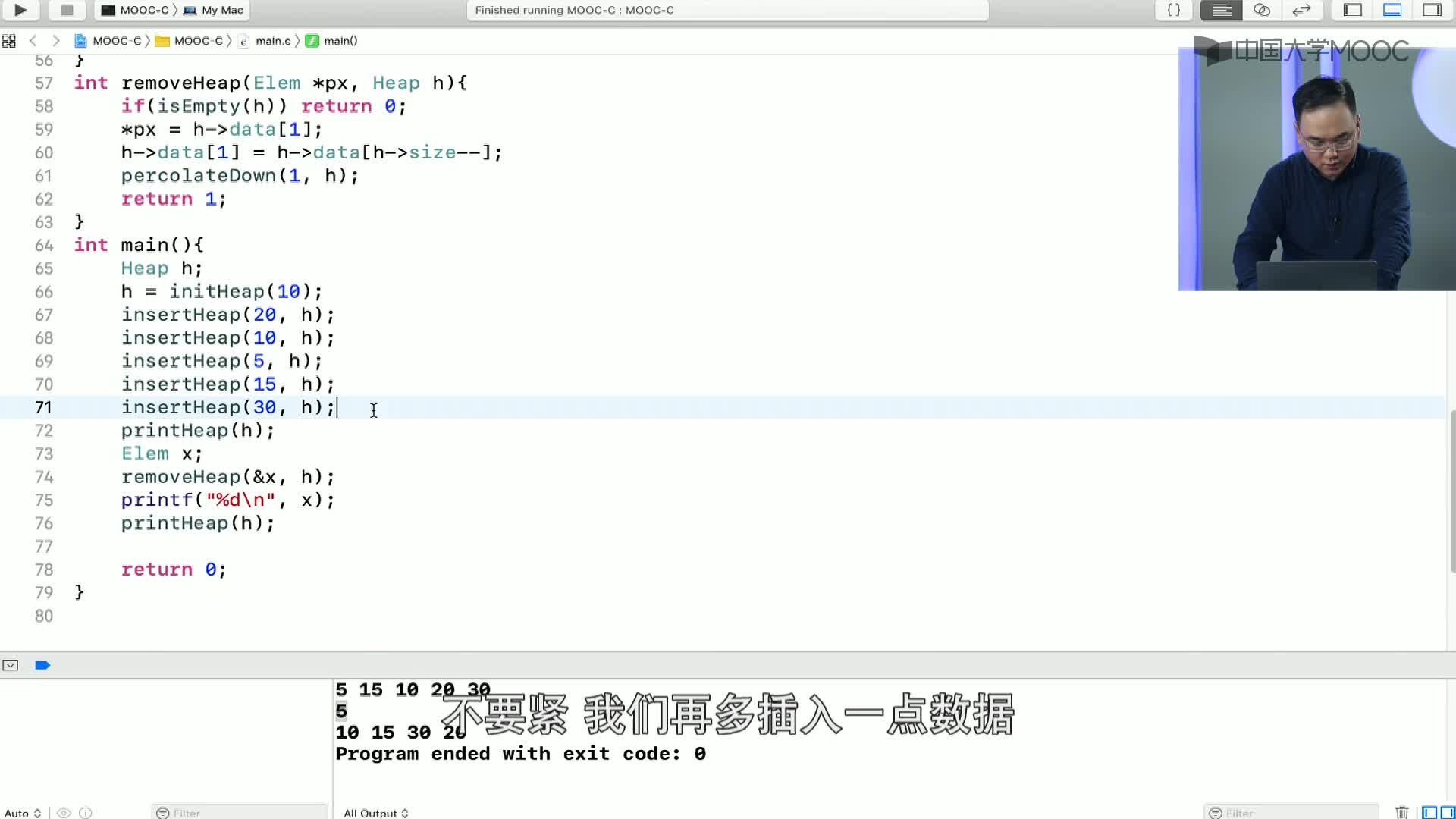Go forward in editor history

point(55,41)
